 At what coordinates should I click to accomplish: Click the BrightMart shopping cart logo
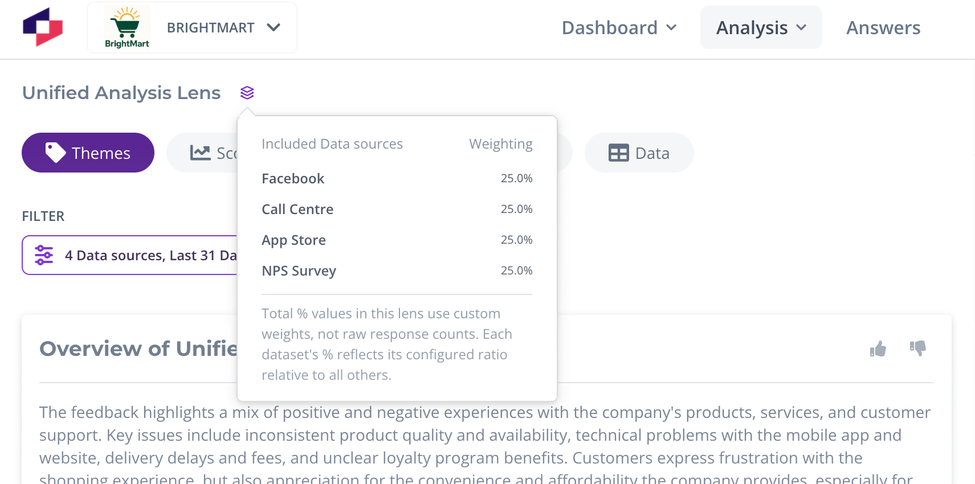click(127, 27)
